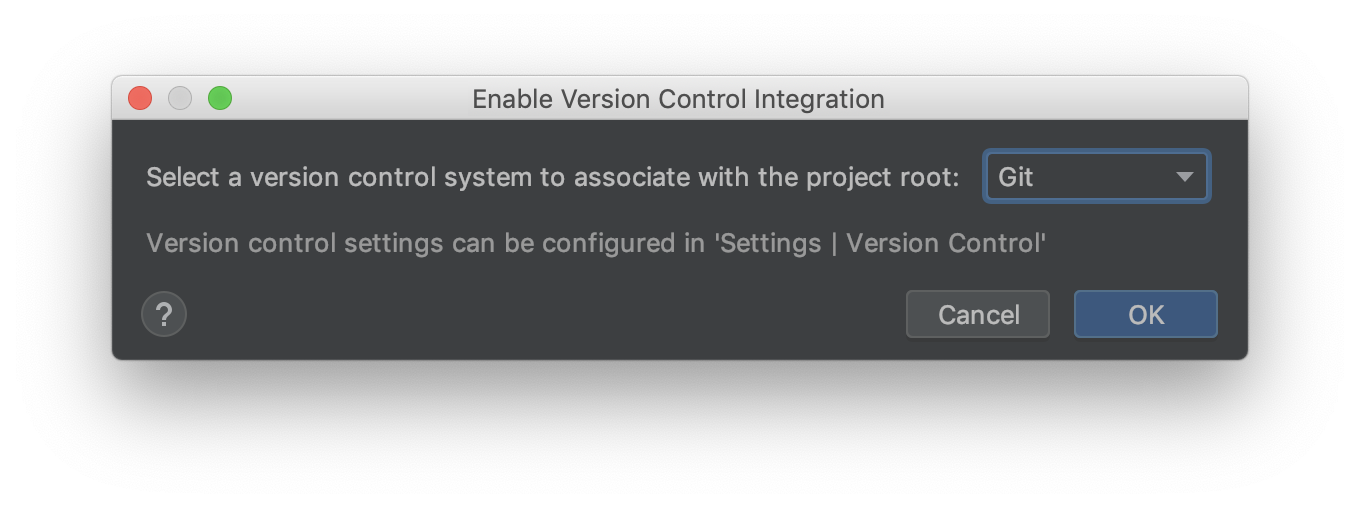Viewport: 1360px width, 508px height.
Task: Confirm with the OK button
Action: point(1146,314)
